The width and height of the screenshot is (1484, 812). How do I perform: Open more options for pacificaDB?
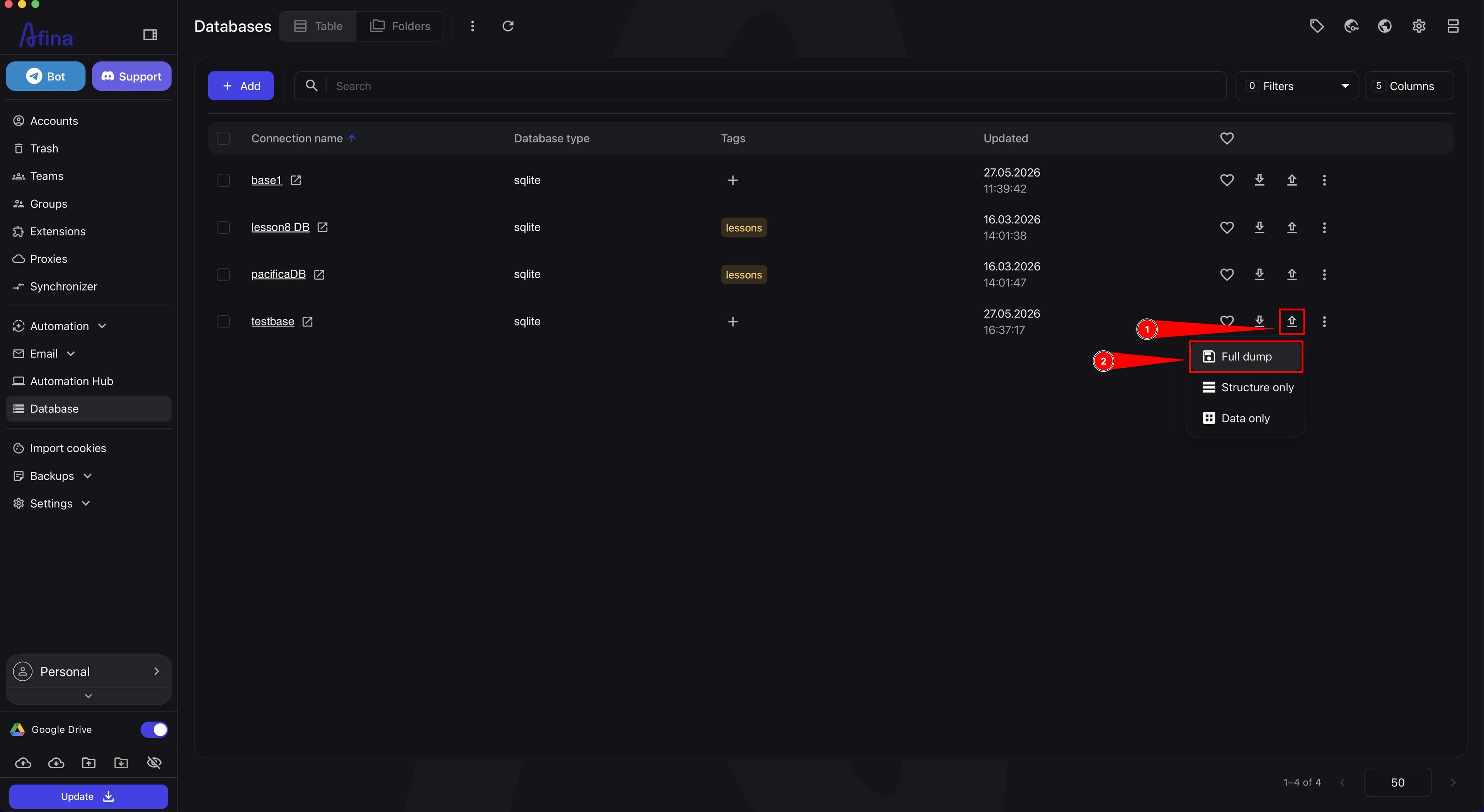coord(1324,275)
